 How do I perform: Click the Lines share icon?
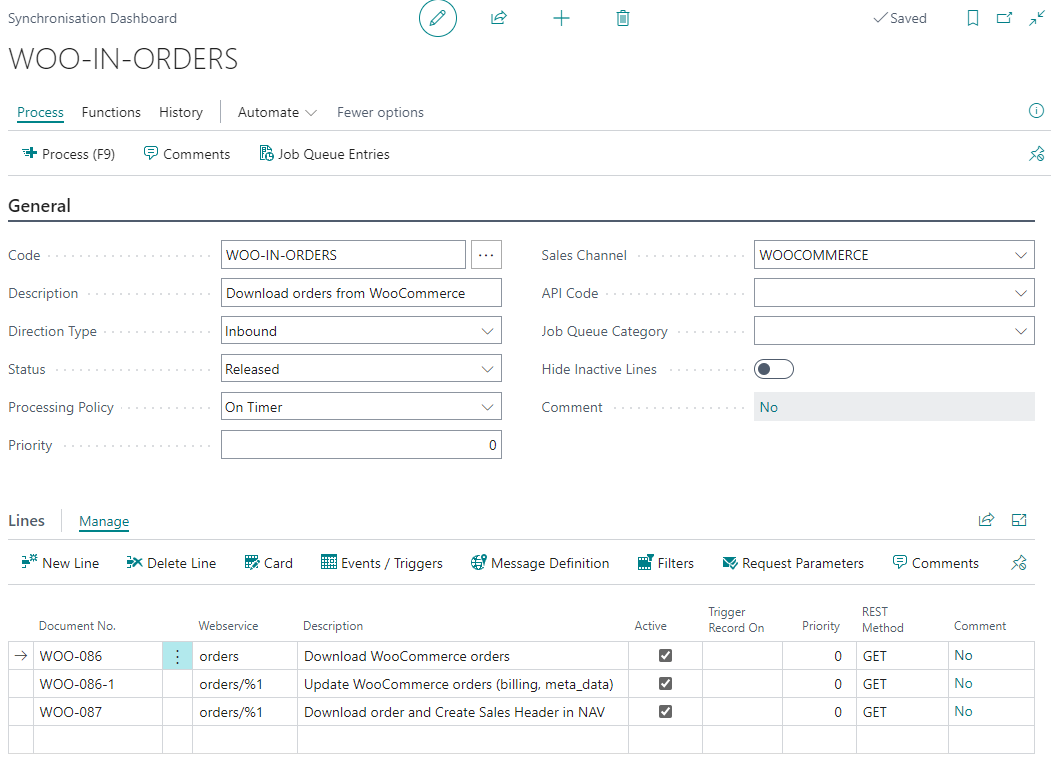986,520
